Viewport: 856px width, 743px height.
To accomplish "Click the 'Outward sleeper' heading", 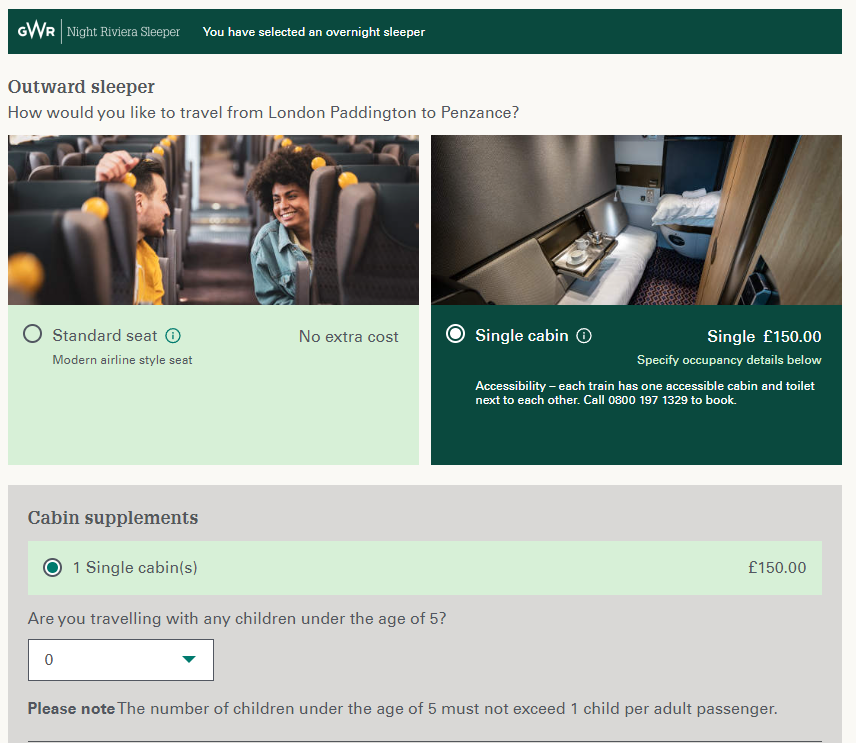I will [x=81, y=87].
